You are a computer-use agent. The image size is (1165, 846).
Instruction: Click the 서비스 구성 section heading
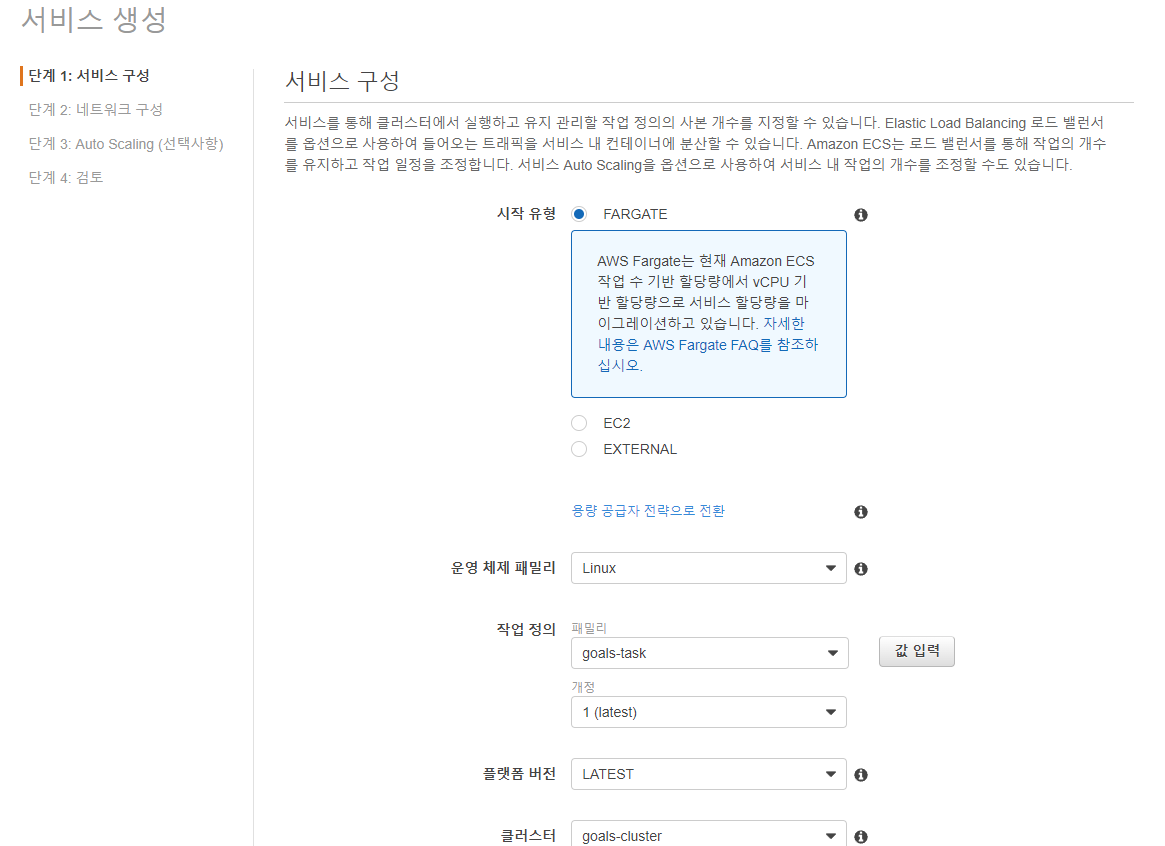343,80
